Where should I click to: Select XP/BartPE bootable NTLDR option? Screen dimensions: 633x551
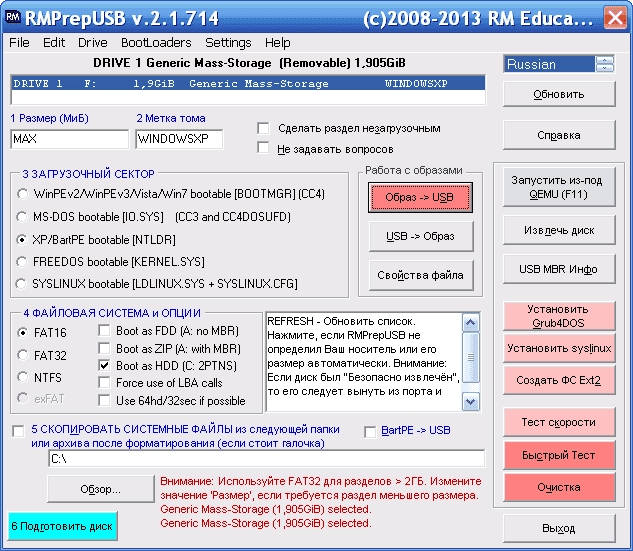click(x=22, y=240)
